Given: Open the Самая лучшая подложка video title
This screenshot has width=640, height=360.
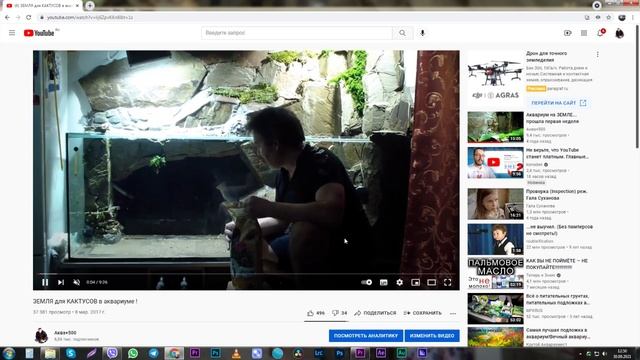Looking at the screenshot, I should [558, 333].
